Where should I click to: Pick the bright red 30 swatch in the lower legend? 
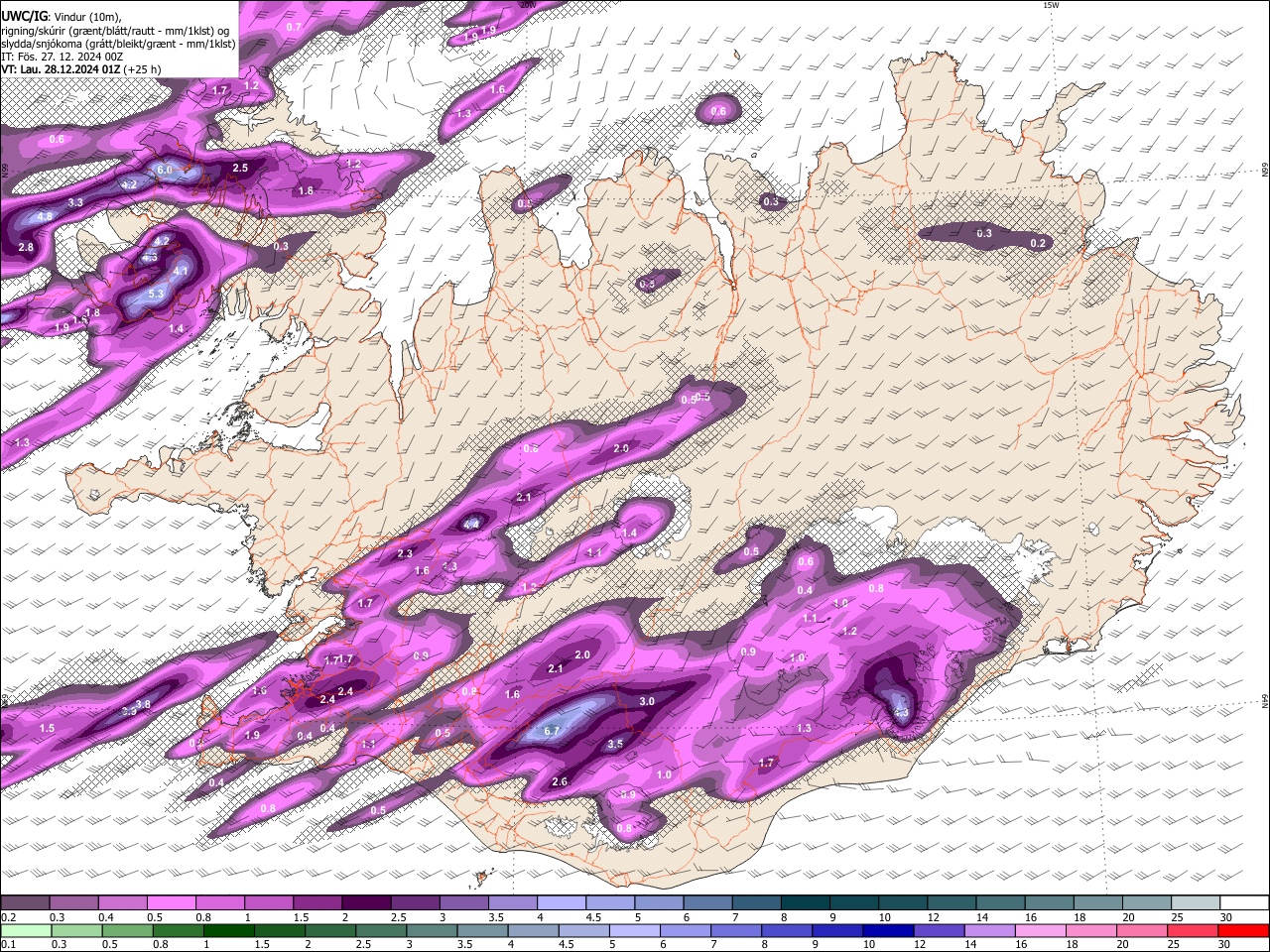[x=1243, y=930]
